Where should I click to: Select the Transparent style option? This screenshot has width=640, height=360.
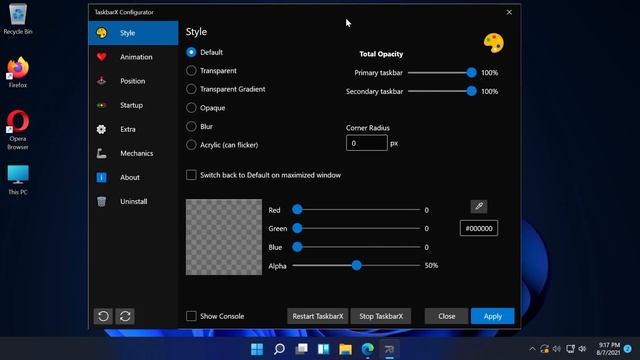coord(191,71)
